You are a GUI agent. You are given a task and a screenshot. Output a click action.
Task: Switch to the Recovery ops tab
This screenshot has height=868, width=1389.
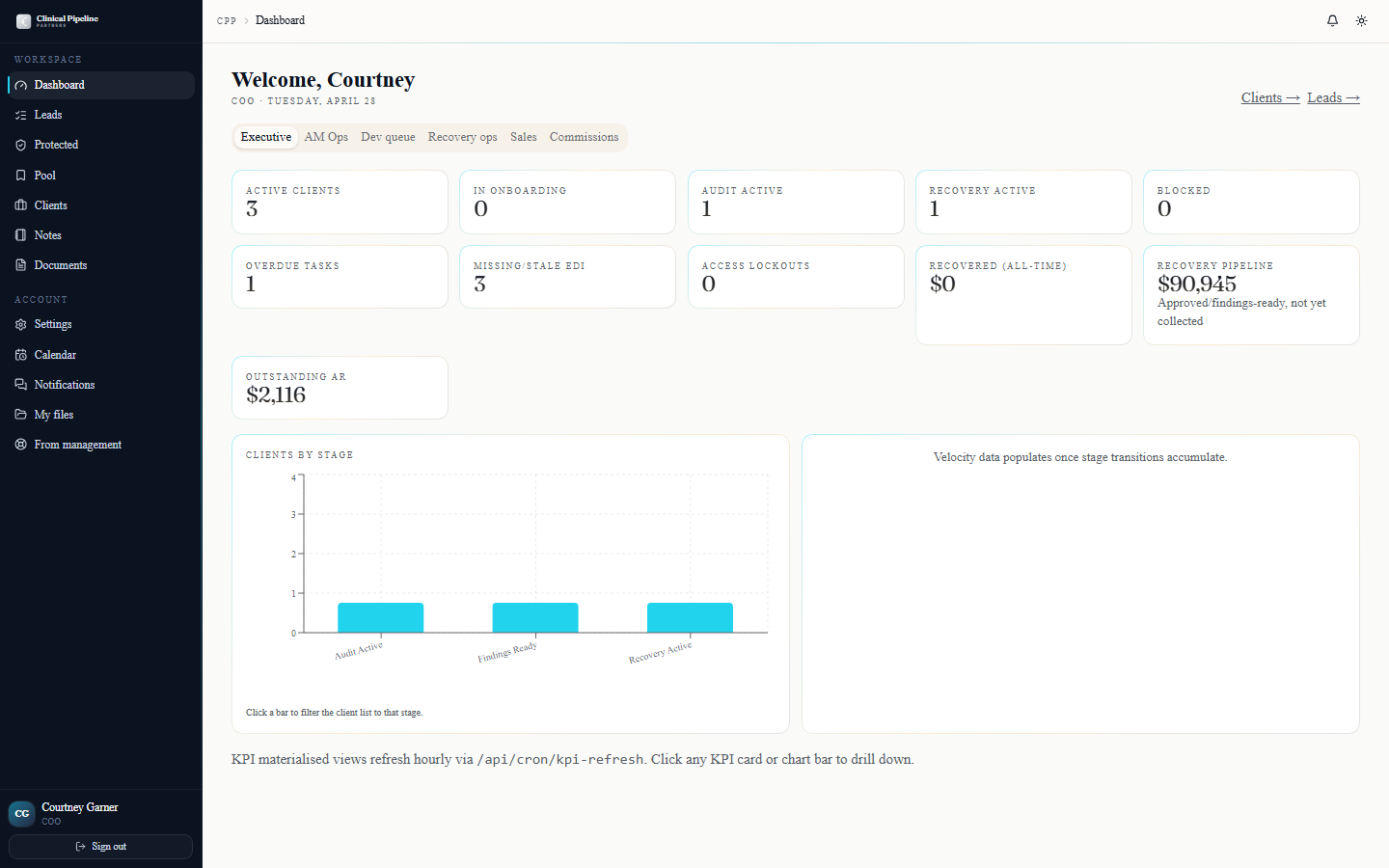(463, 137)
